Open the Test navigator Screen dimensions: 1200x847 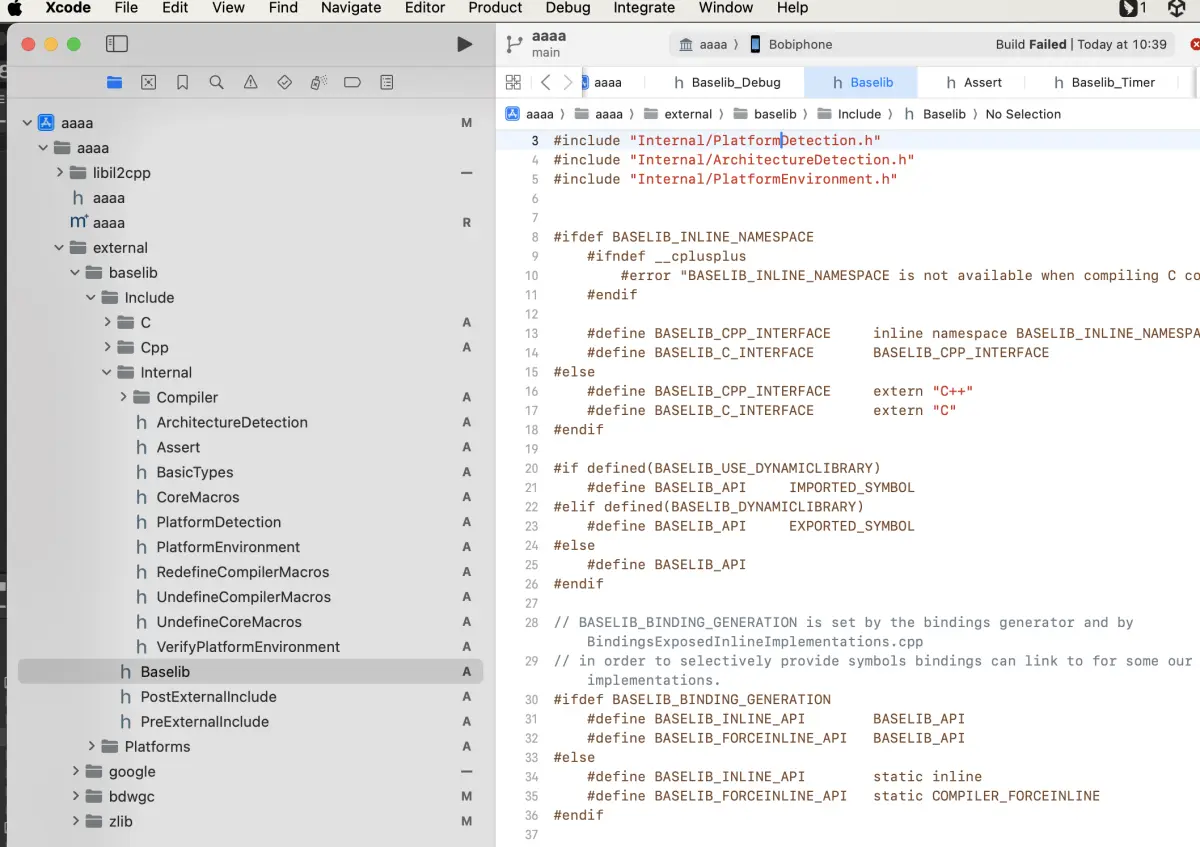(284, 82)
